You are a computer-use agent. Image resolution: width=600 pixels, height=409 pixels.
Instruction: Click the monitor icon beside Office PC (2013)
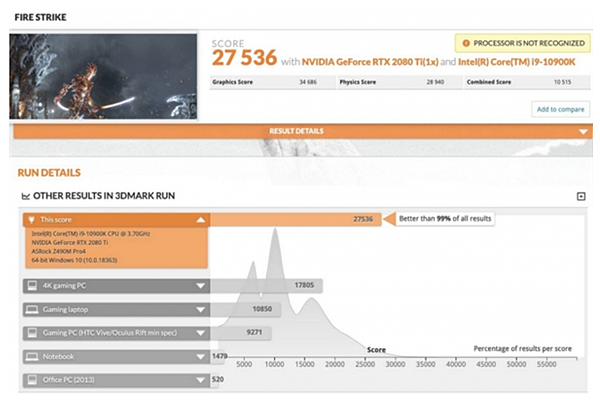click(32, 380)
